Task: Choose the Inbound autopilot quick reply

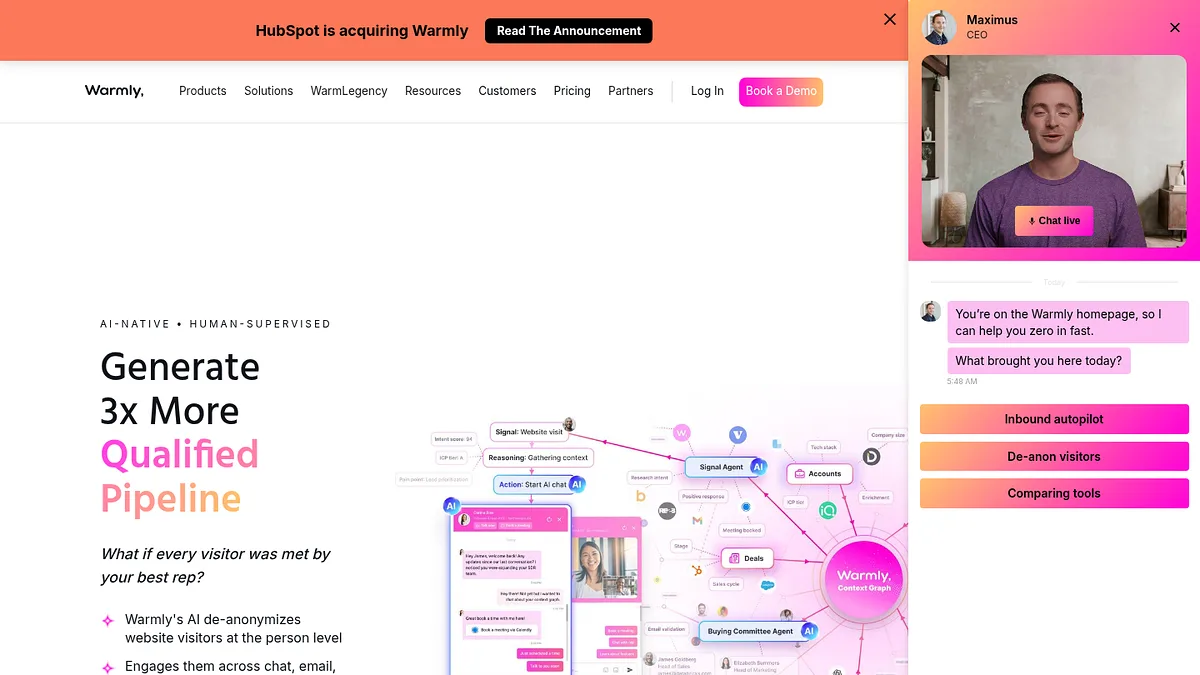Action: (x=1054, y=419)
